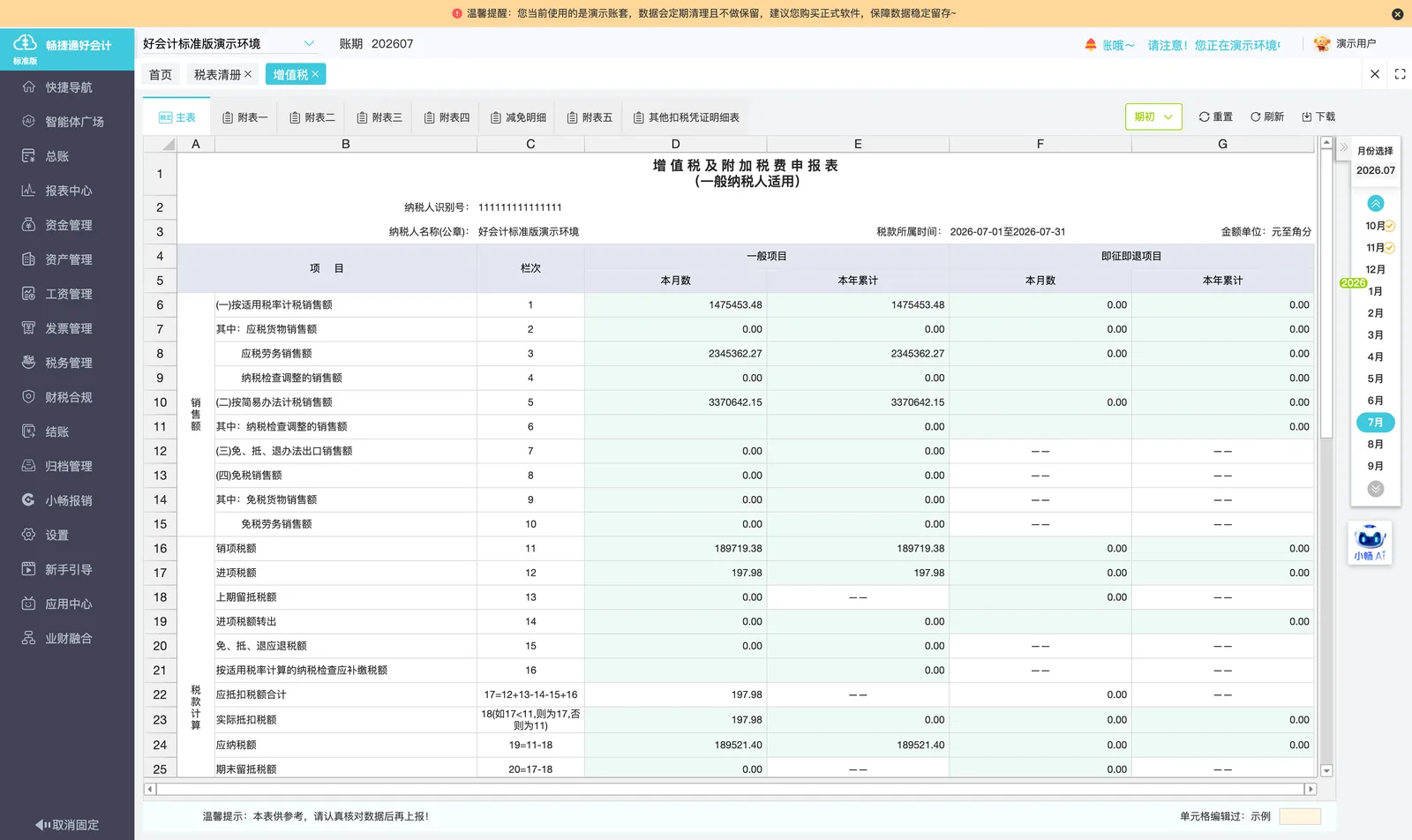Open 智能体广场 from the sidebar
The width and height of the screenshot is (1412, 840).
pyautogui.click(x=68, y=122)
